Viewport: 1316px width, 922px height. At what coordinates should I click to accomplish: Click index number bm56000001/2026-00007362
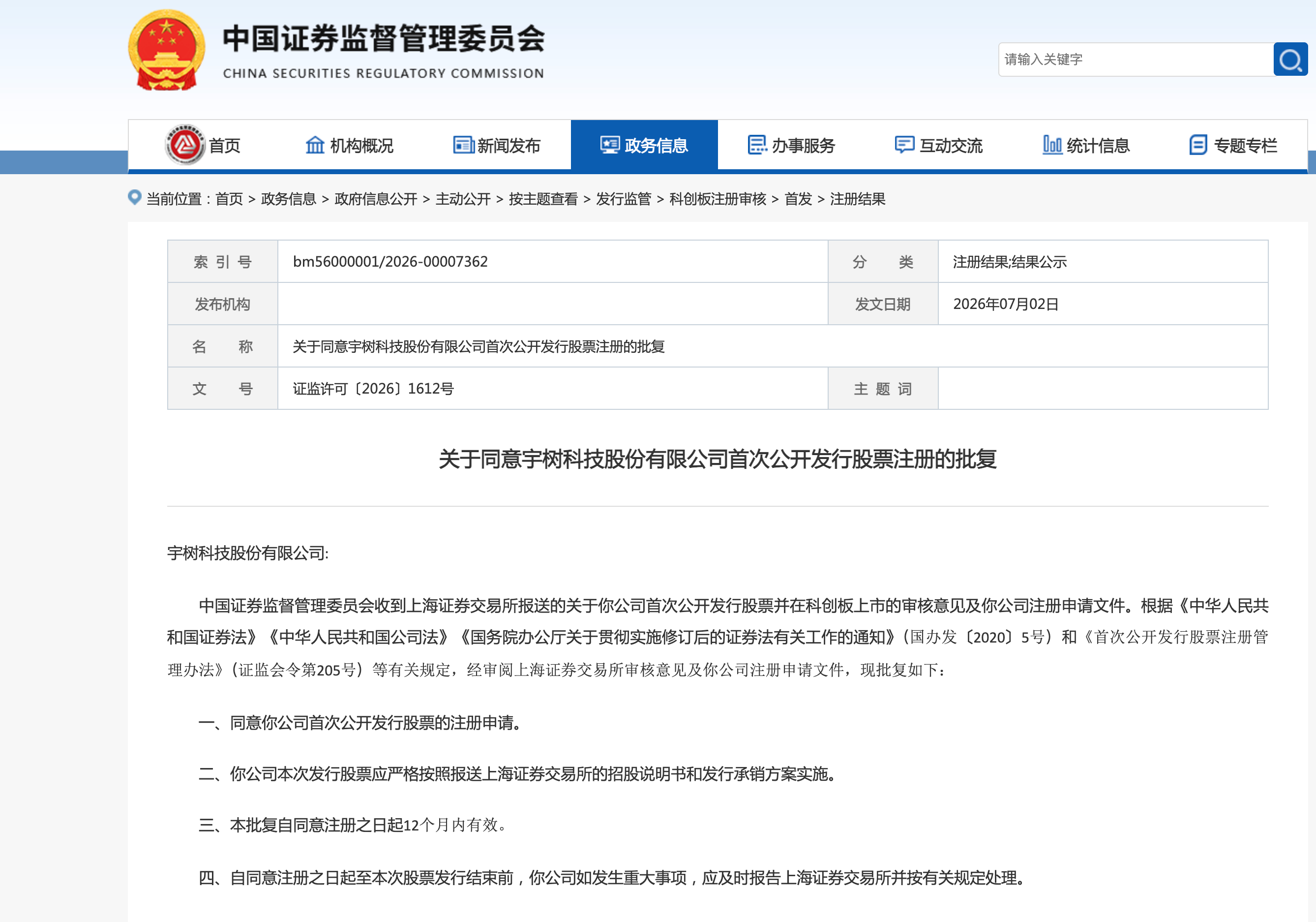tap(390, 261)
